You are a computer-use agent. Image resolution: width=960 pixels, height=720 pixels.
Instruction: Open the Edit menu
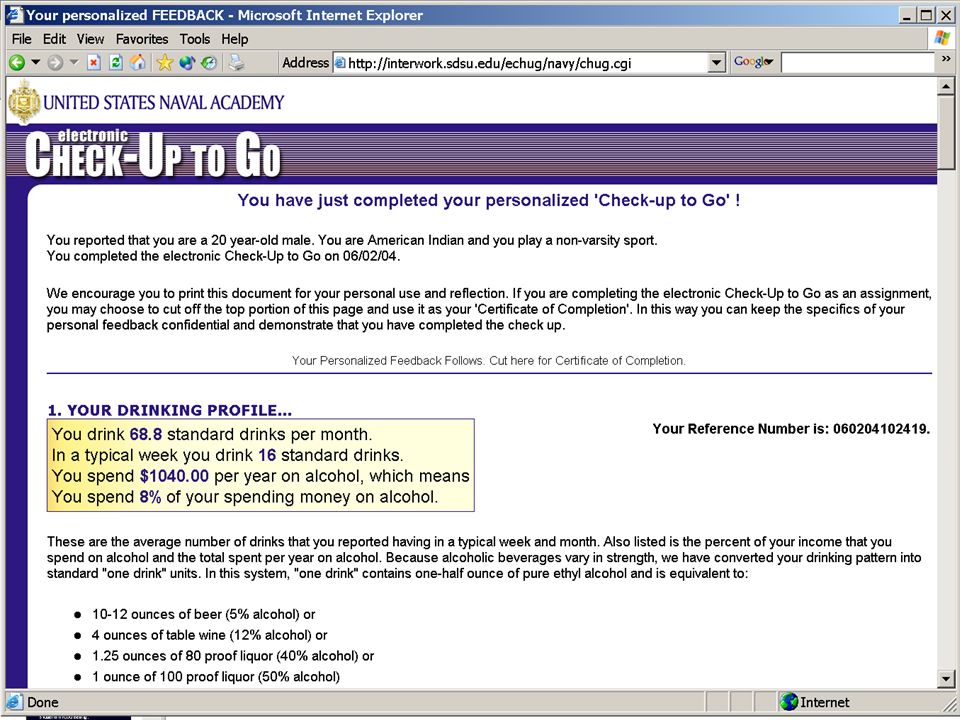point(54,39)
